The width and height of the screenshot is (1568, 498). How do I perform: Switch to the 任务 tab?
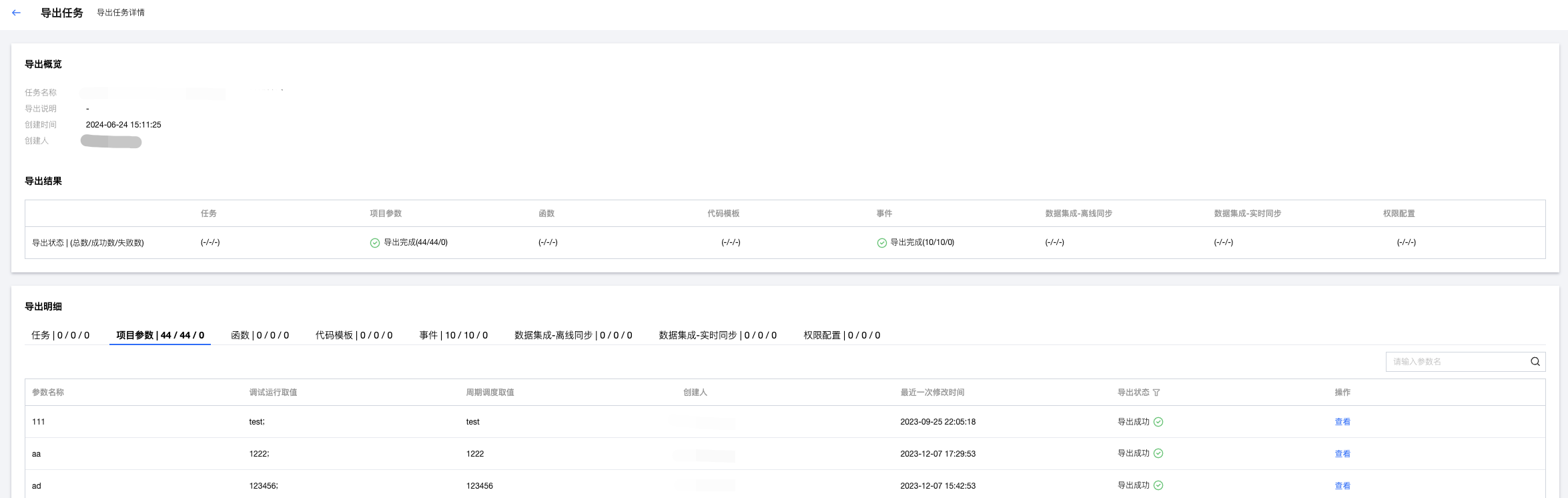coord(60,335)
